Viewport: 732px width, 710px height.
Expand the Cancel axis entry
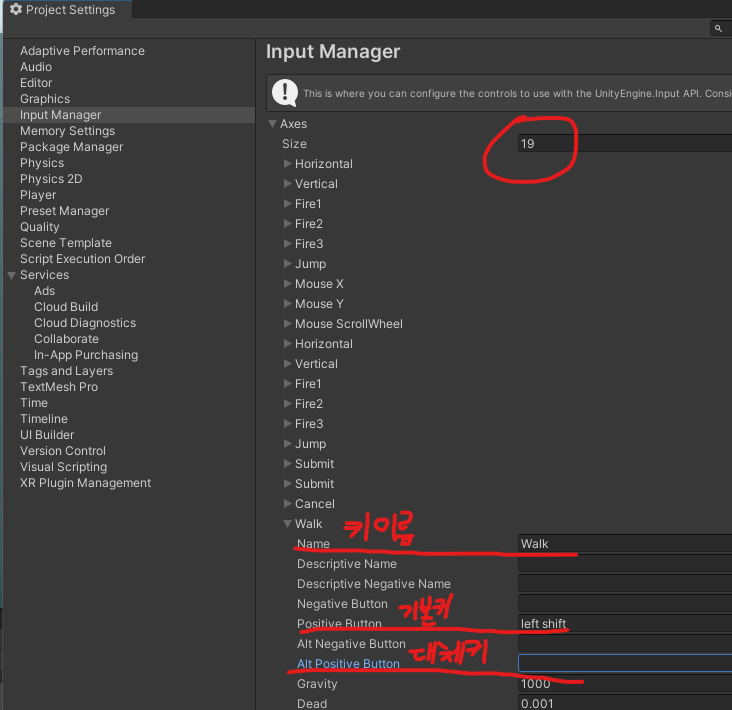[287, 504]
